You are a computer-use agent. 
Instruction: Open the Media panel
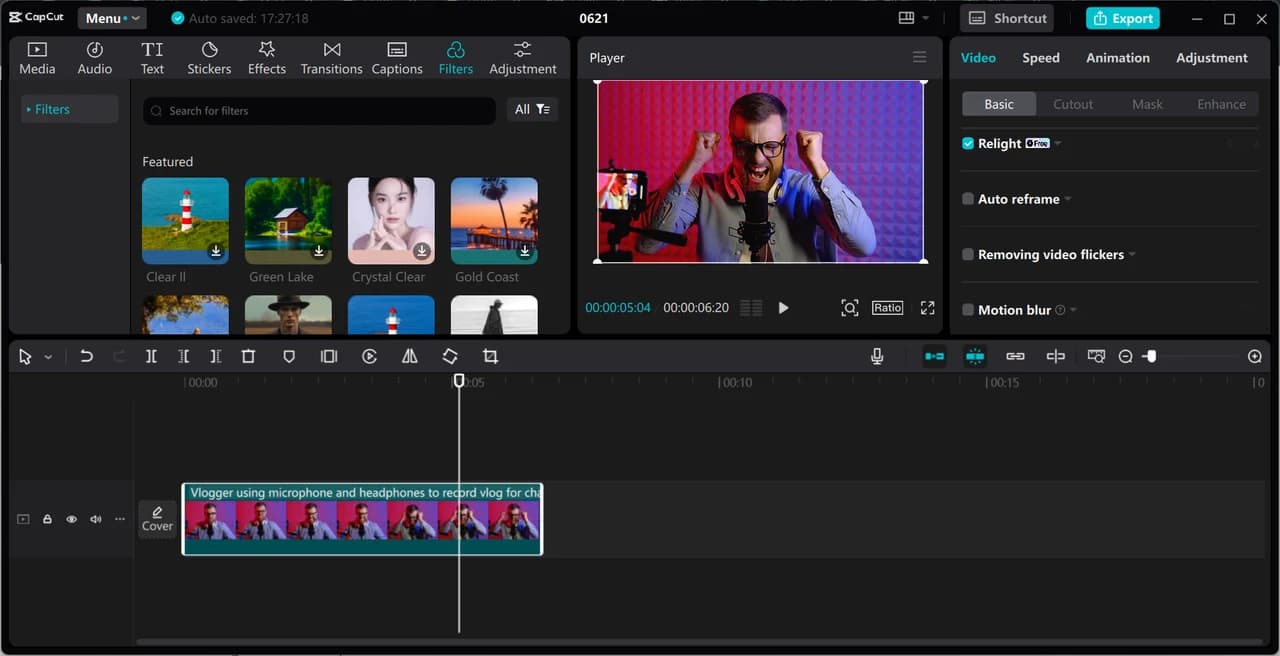pyautogui.click(x=37, y=59)
